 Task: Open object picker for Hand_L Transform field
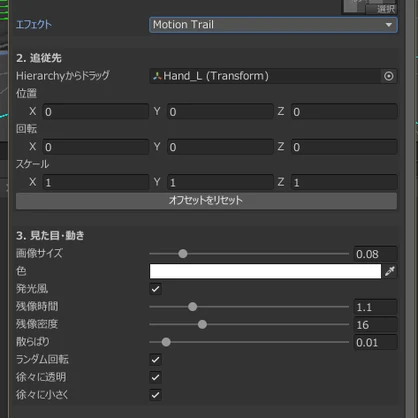(388, 76)
